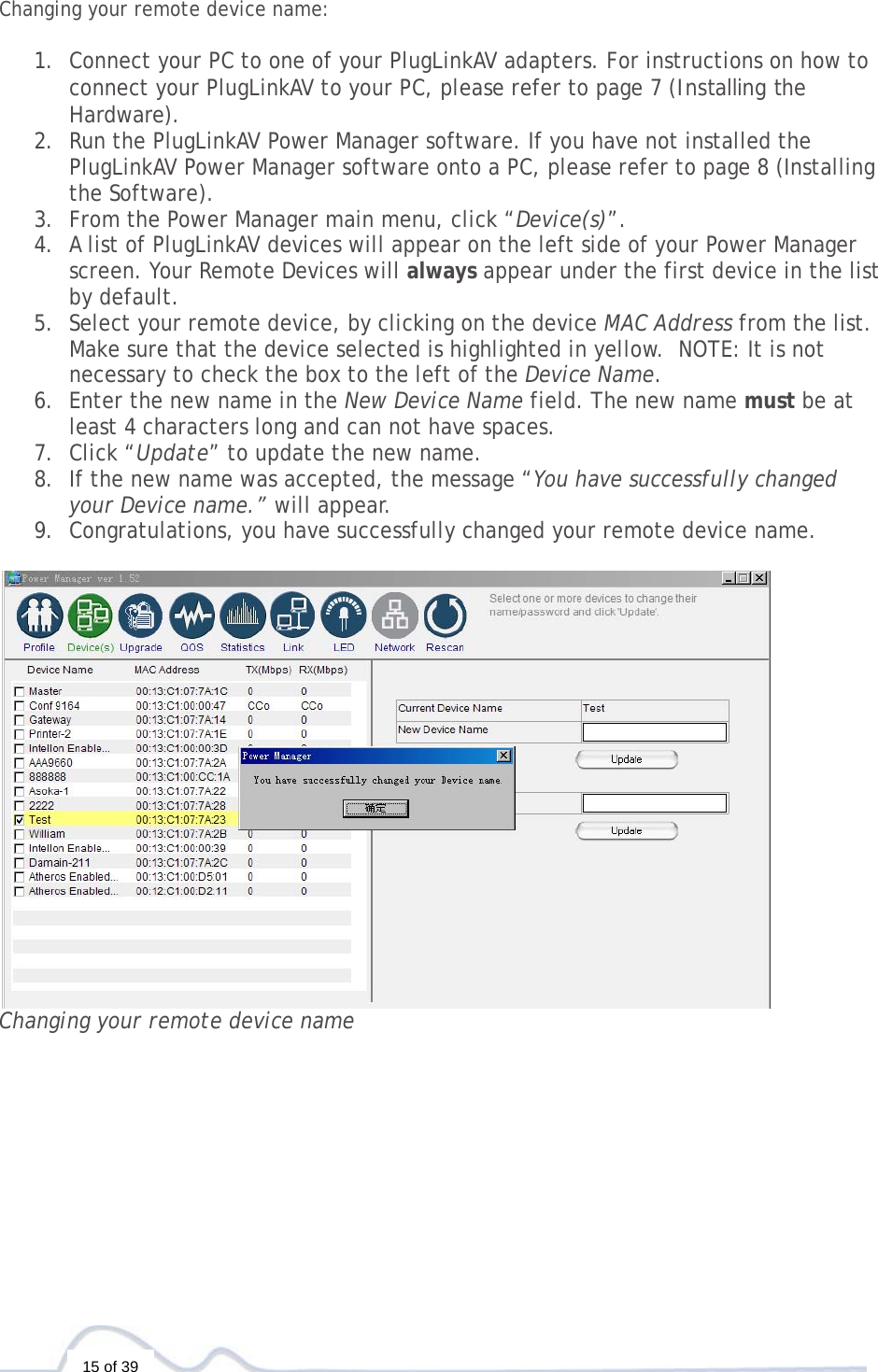The height and width of the screenshot is (1372, 878).
Task: Open the Profile panel
Action: click(38, 615)
